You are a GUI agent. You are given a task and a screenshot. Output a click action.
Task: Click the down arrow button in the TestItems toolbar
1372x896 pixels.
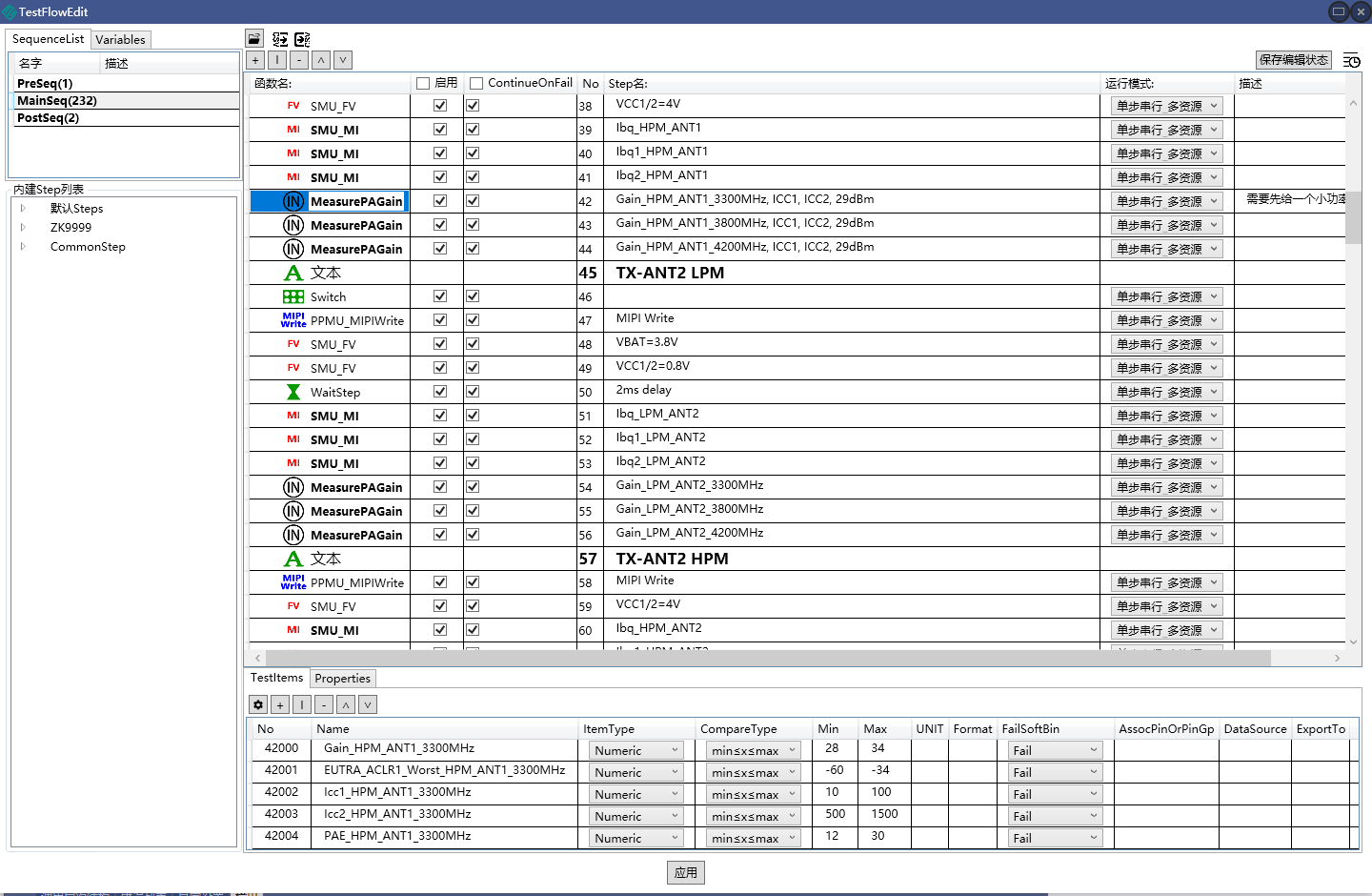(368, 704)
